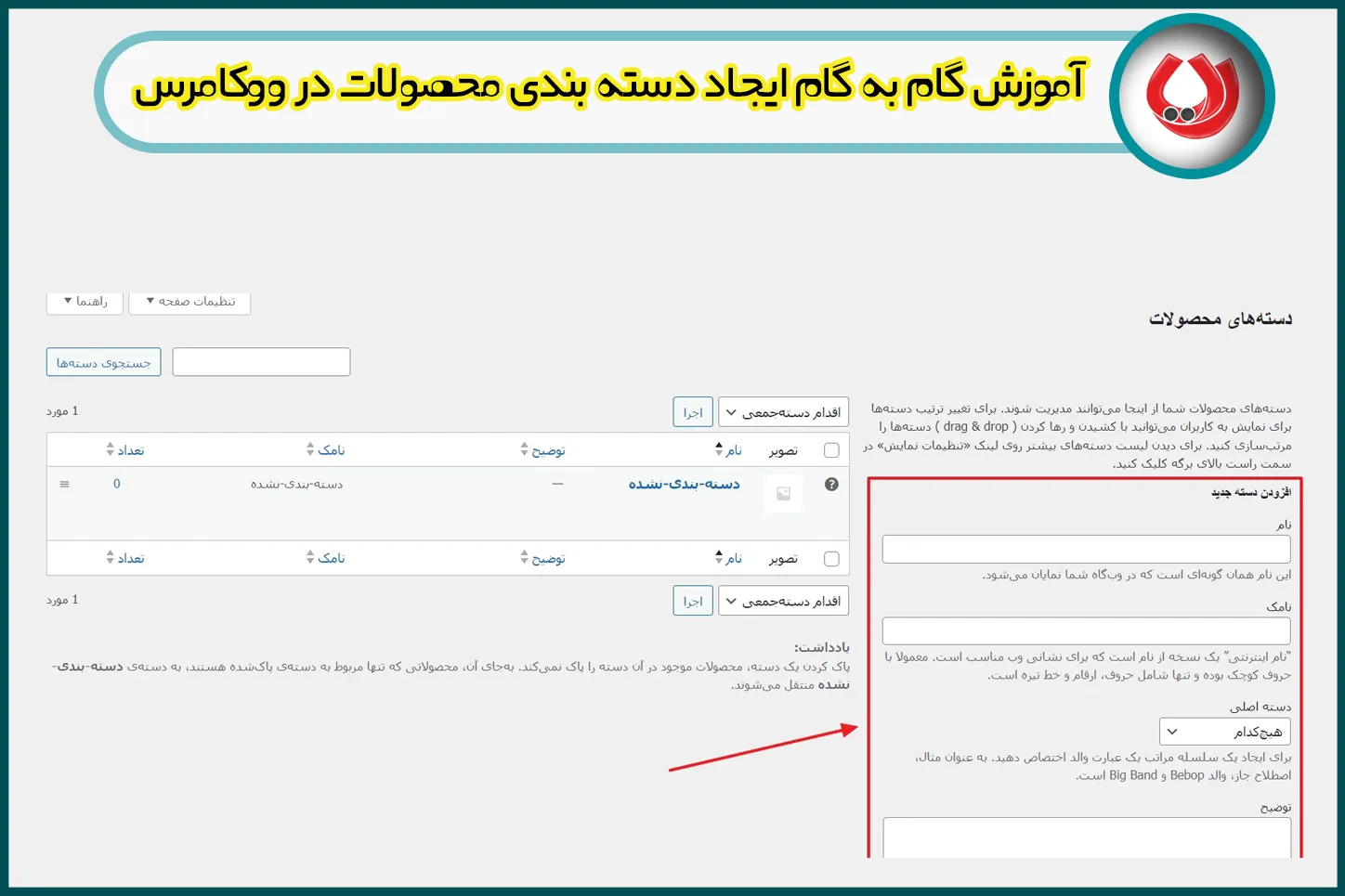1345x896 pixels.
Task: Open the bottom اقدام دسته‌جمعی bulk action dropdown
Action: click(783, 601)
